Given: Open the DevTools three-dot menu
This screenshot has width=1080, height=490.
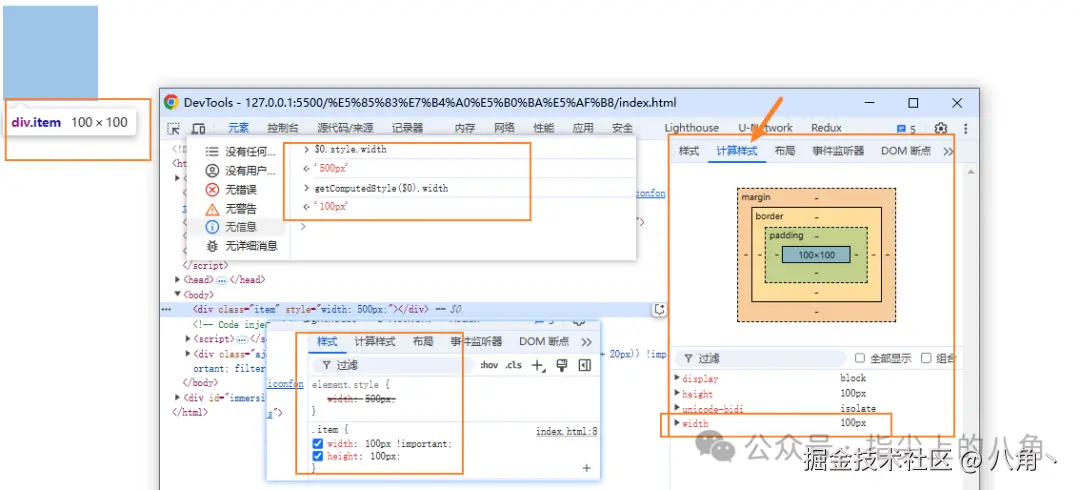Looking at the screenshot, I should click(x=966, y=128).
